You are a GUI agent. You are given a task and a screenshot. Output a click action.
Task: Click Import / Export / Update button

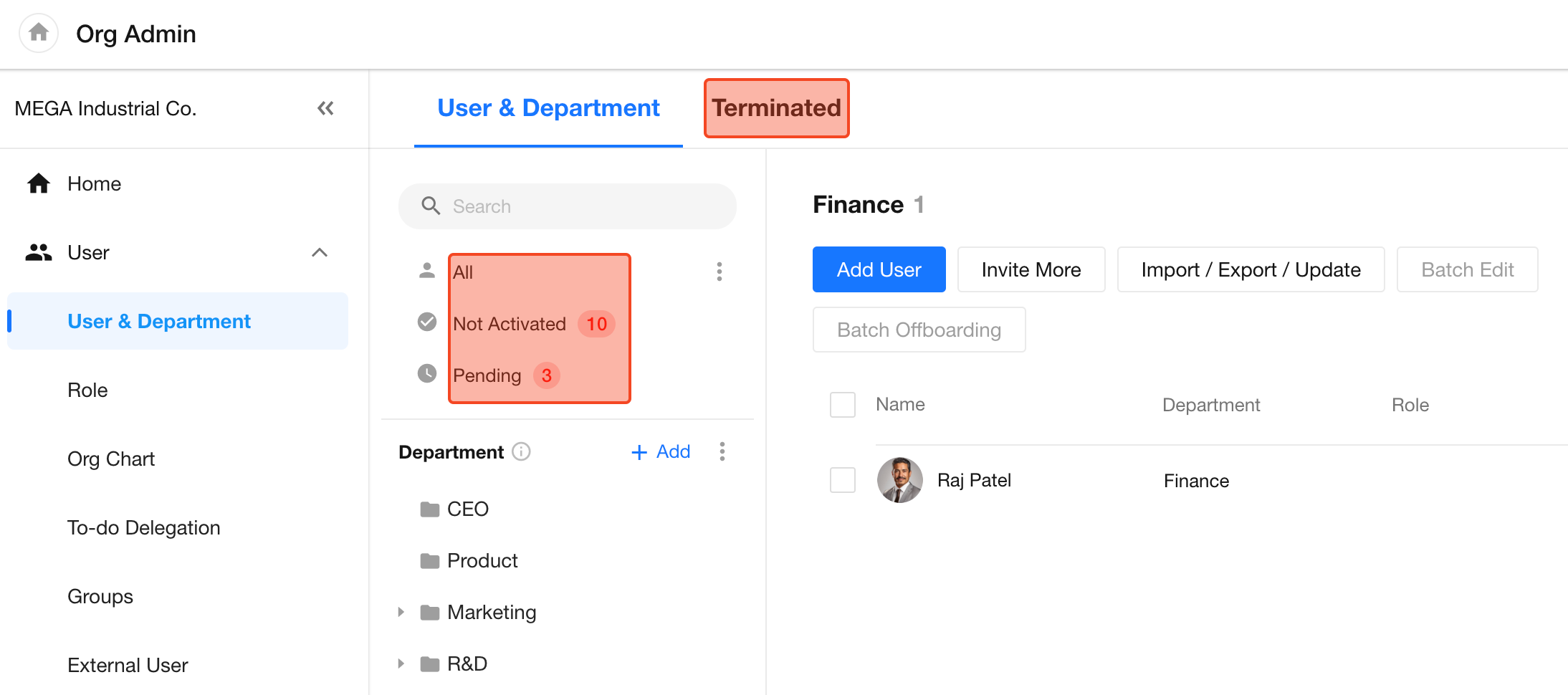pos(1251,269)
